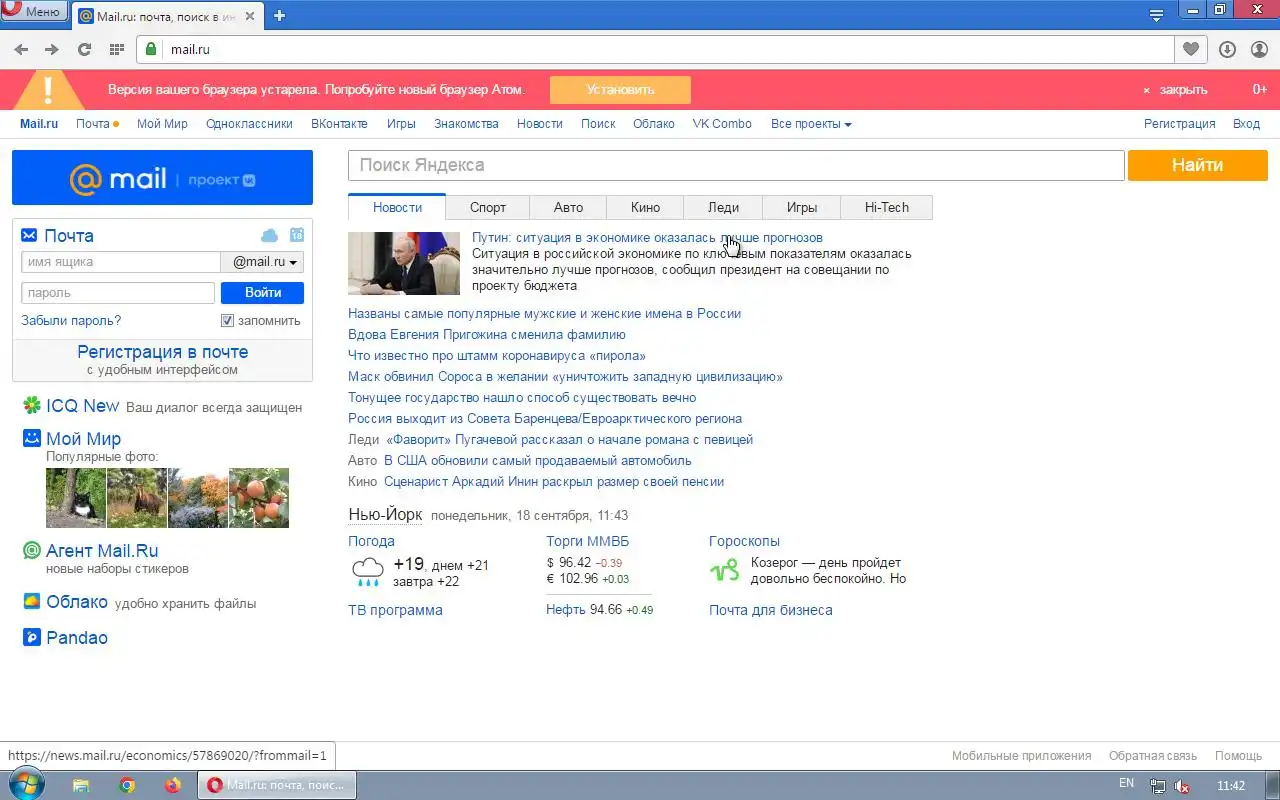Open the Opera Меню button
Viewport: 1280px width, 800px height.
34,12
